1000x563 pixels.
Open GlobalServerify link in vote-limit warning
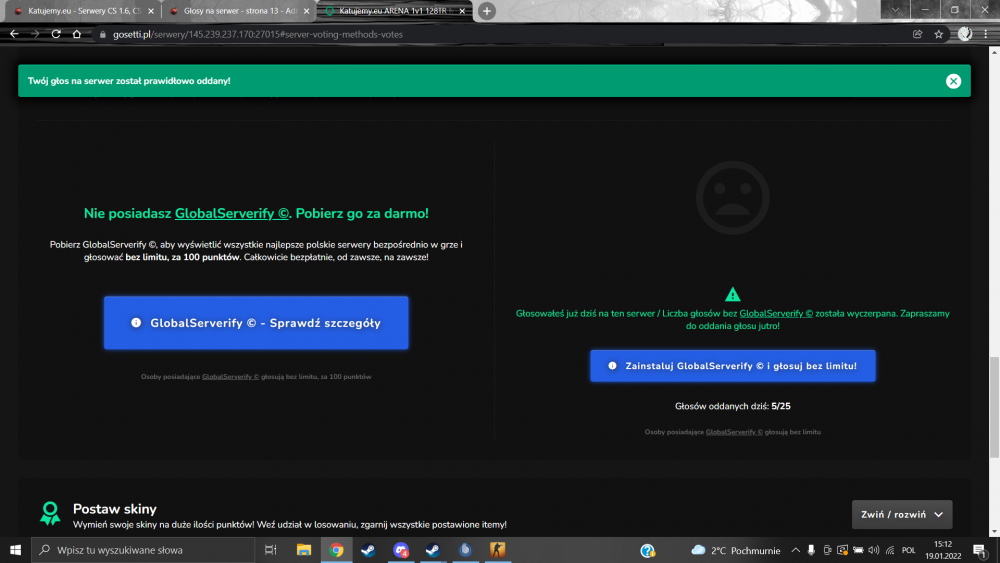point(776,314)
